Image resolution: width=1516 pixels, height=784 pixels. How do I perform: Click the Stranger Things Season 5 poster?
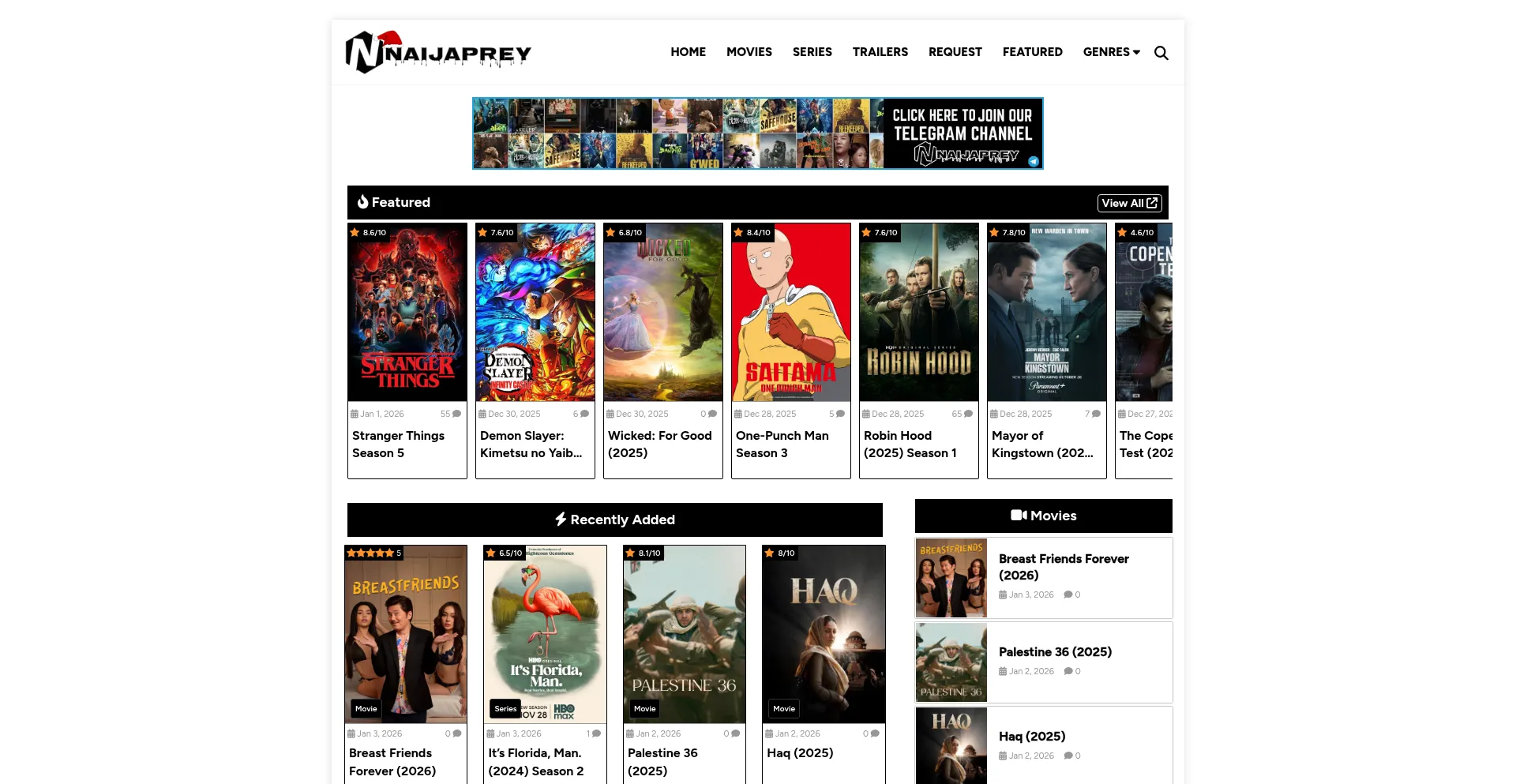407,312
